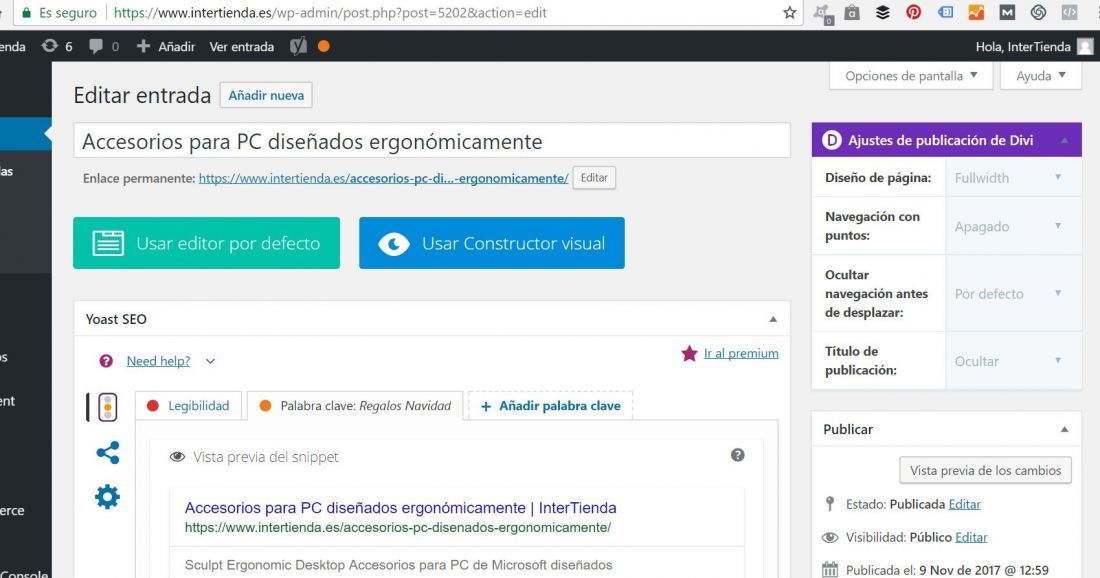1100x578 pixels.
Task: Focus the post title input field
Action: point(431,141)
